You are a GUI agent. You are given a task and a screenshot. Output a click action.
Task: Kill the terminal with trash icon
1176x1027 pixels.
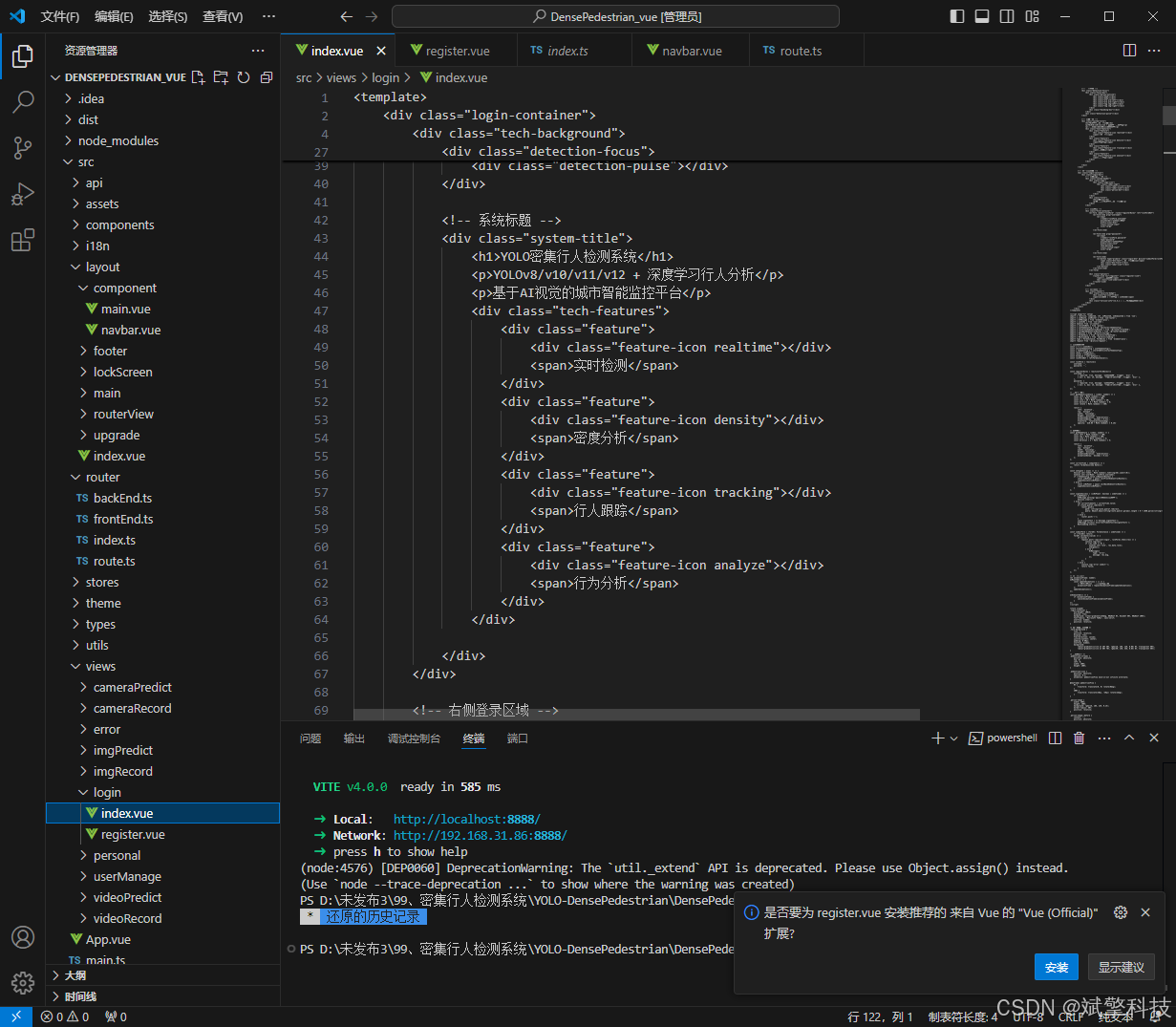point(1080,738)
